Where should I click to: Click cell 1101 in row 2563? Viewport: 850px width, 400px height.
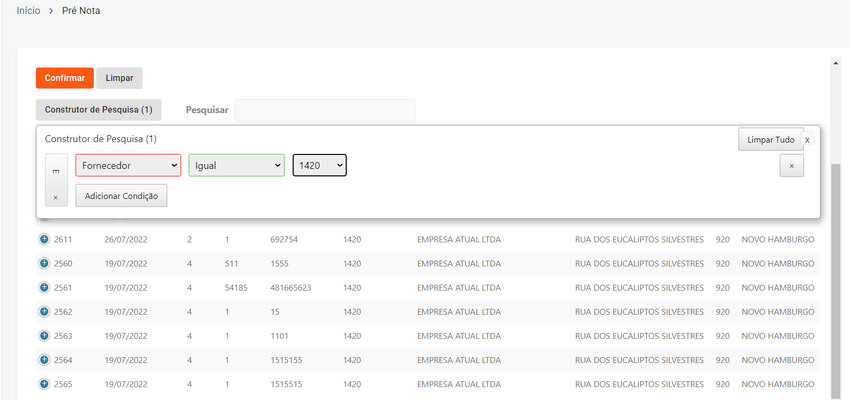pos(279,336)
